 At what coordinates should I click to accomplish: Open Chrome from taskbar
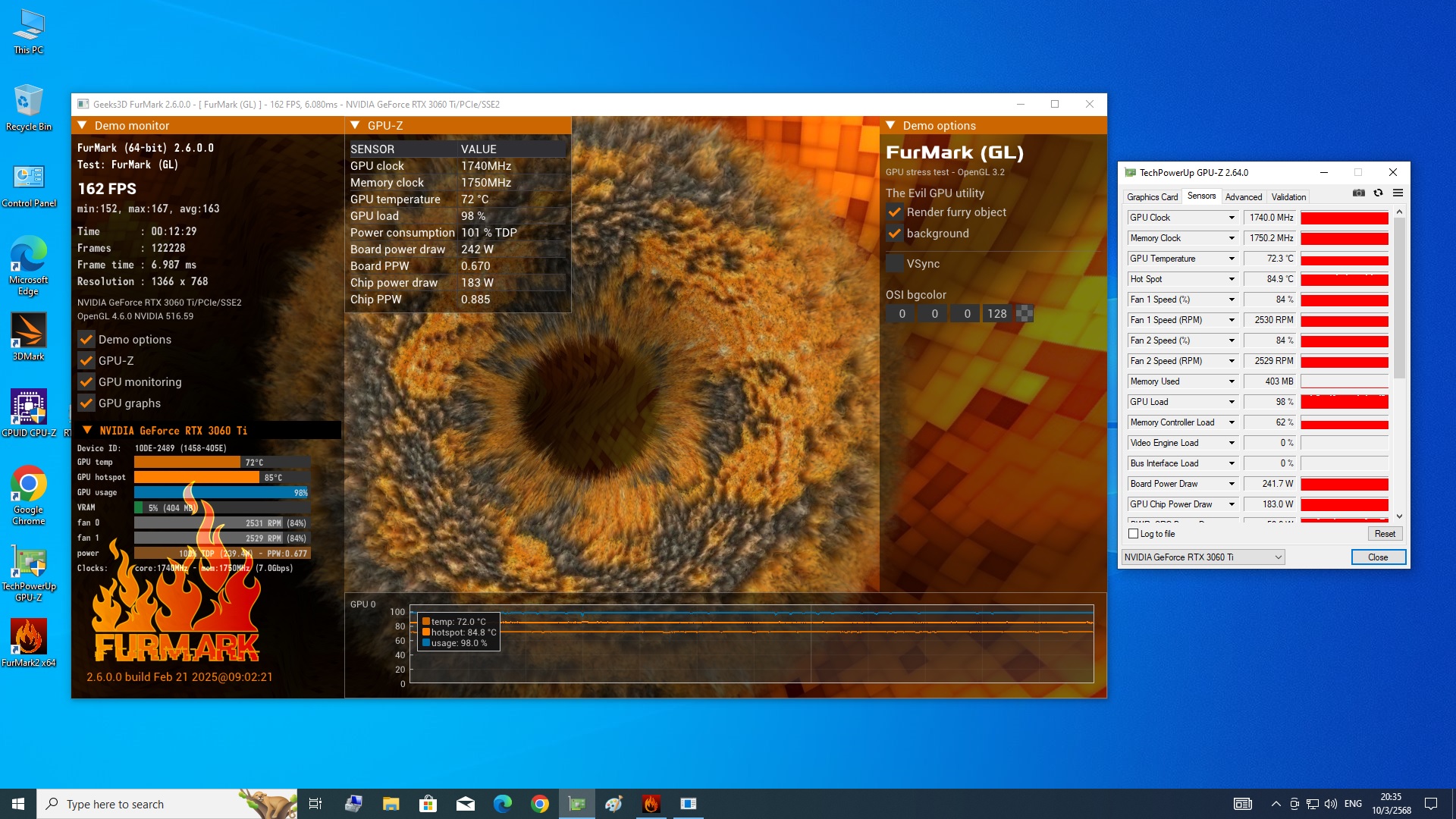(540, 804)
